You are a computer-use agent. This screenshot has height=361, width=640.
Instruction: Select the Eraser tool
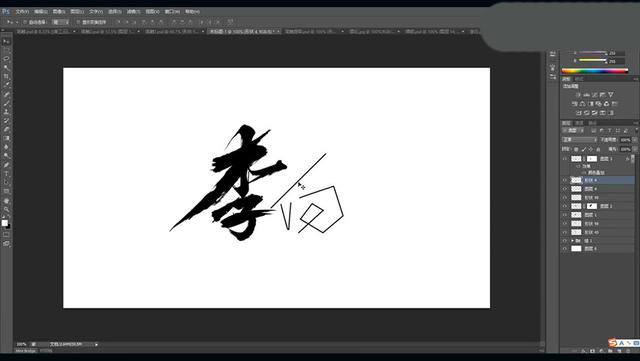tap(6, 129)
